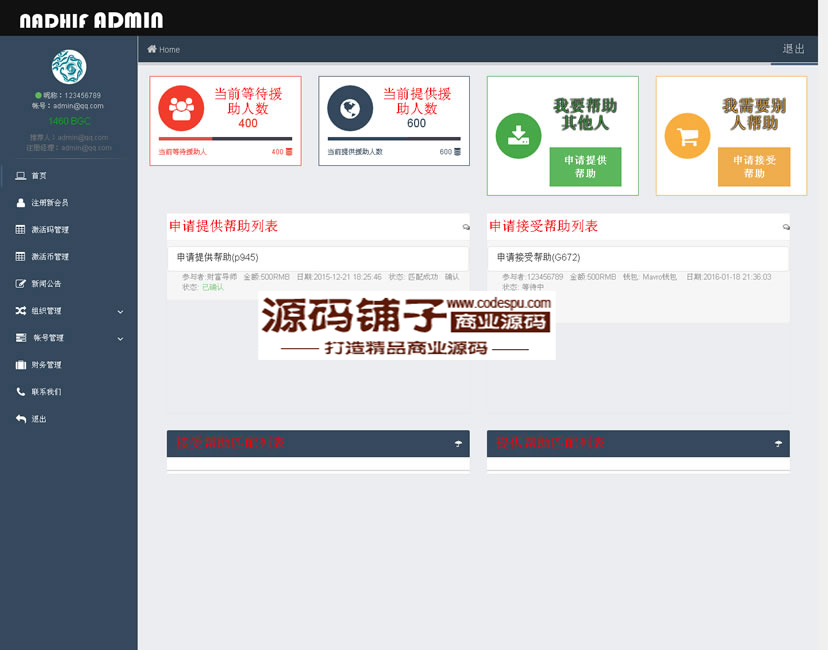Click the 当前等待援助人数 400 title
828x650 pixels.
(248, 108)
